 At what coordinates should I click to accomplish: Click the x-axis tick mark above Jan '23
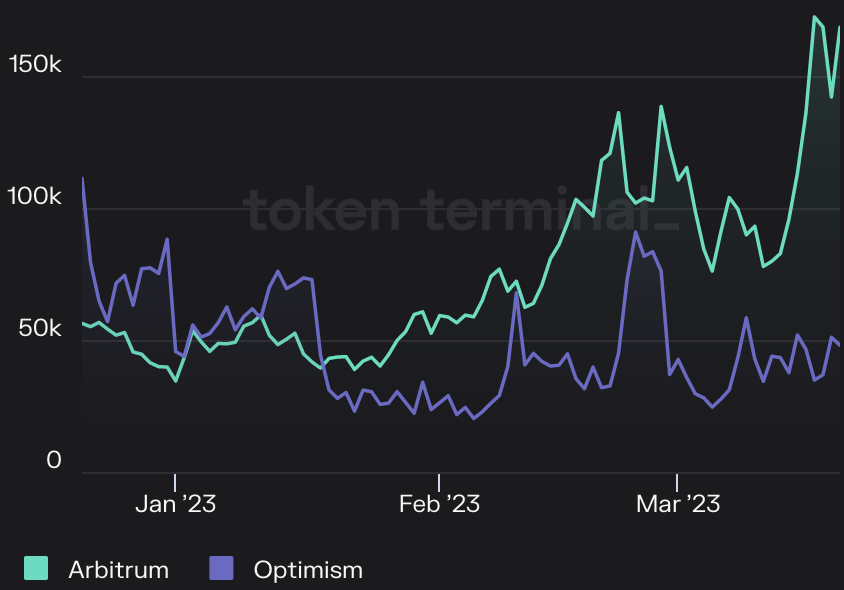click(175, 480)
